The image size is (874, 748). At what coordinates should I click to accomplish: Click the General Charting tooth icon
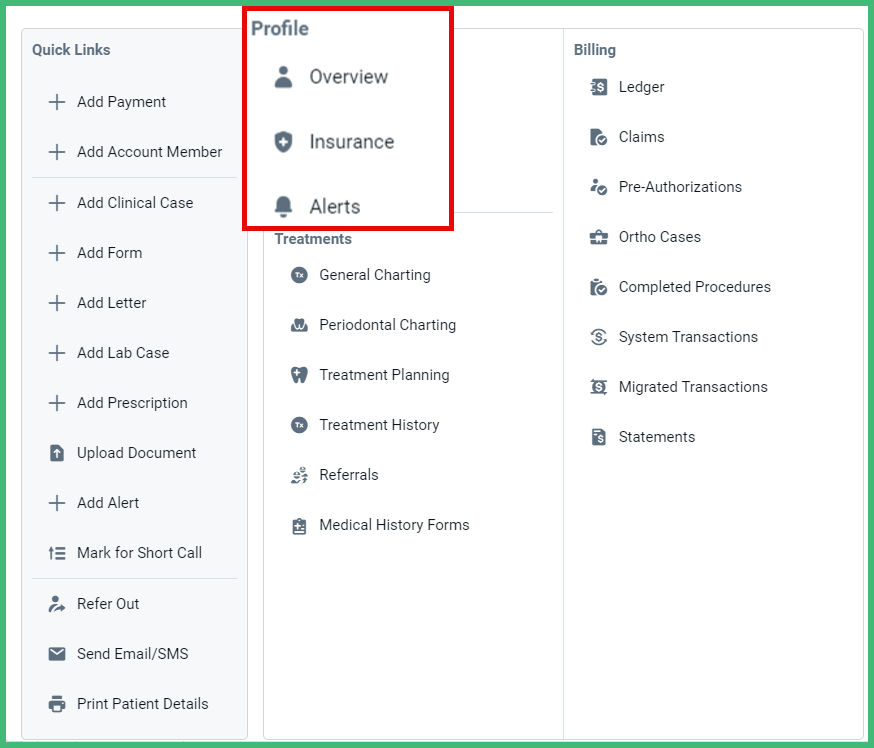(x=299, y=274)
